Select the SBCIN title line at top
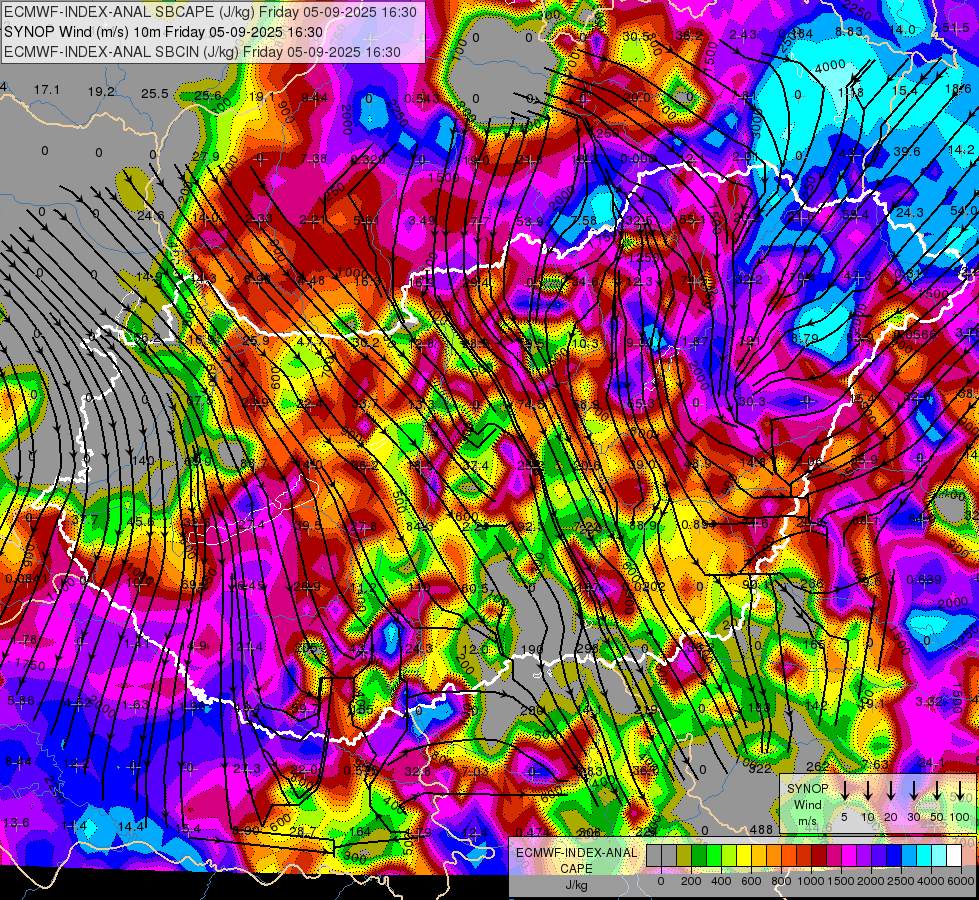This screenshot has width=979, height=900. (202, 52)
